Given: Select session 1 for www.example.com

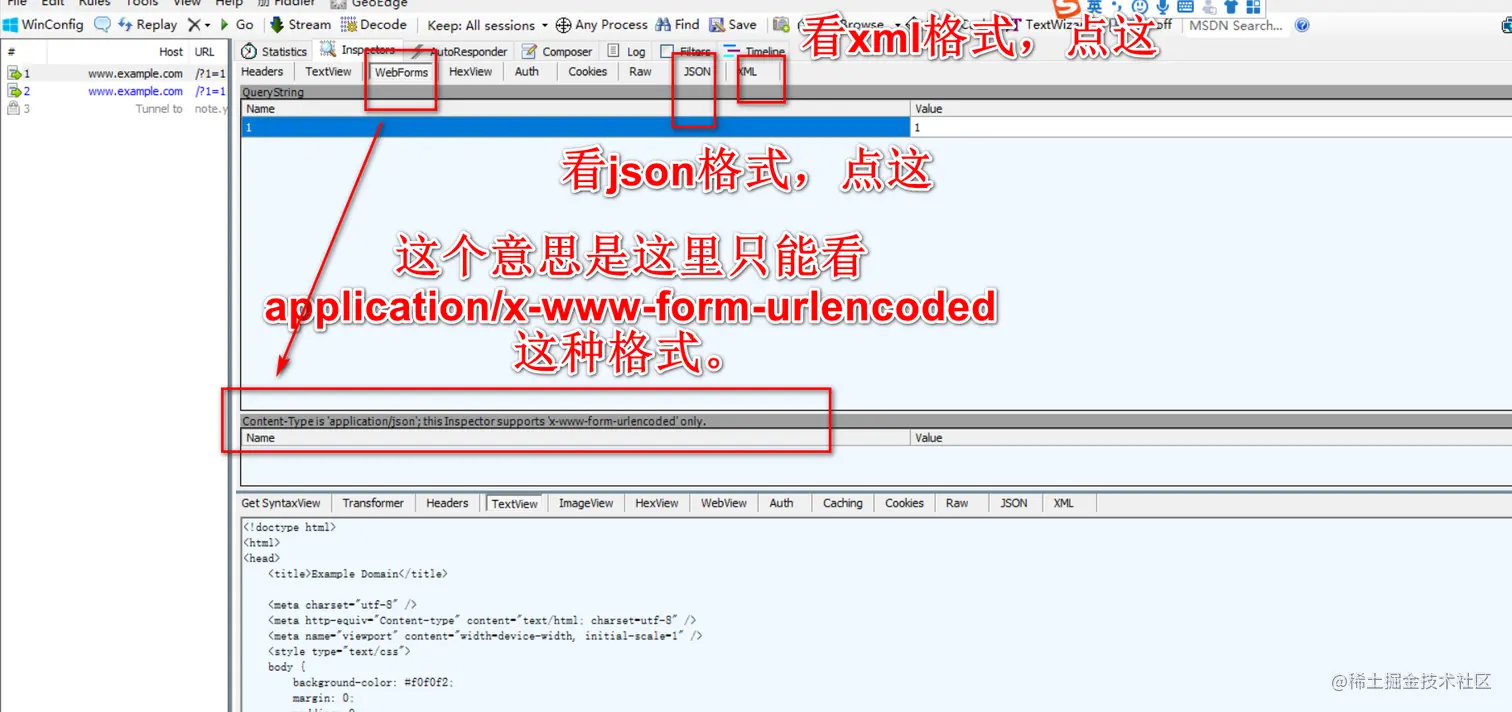Looking at the screenshot, I should [x=115, y=73].
